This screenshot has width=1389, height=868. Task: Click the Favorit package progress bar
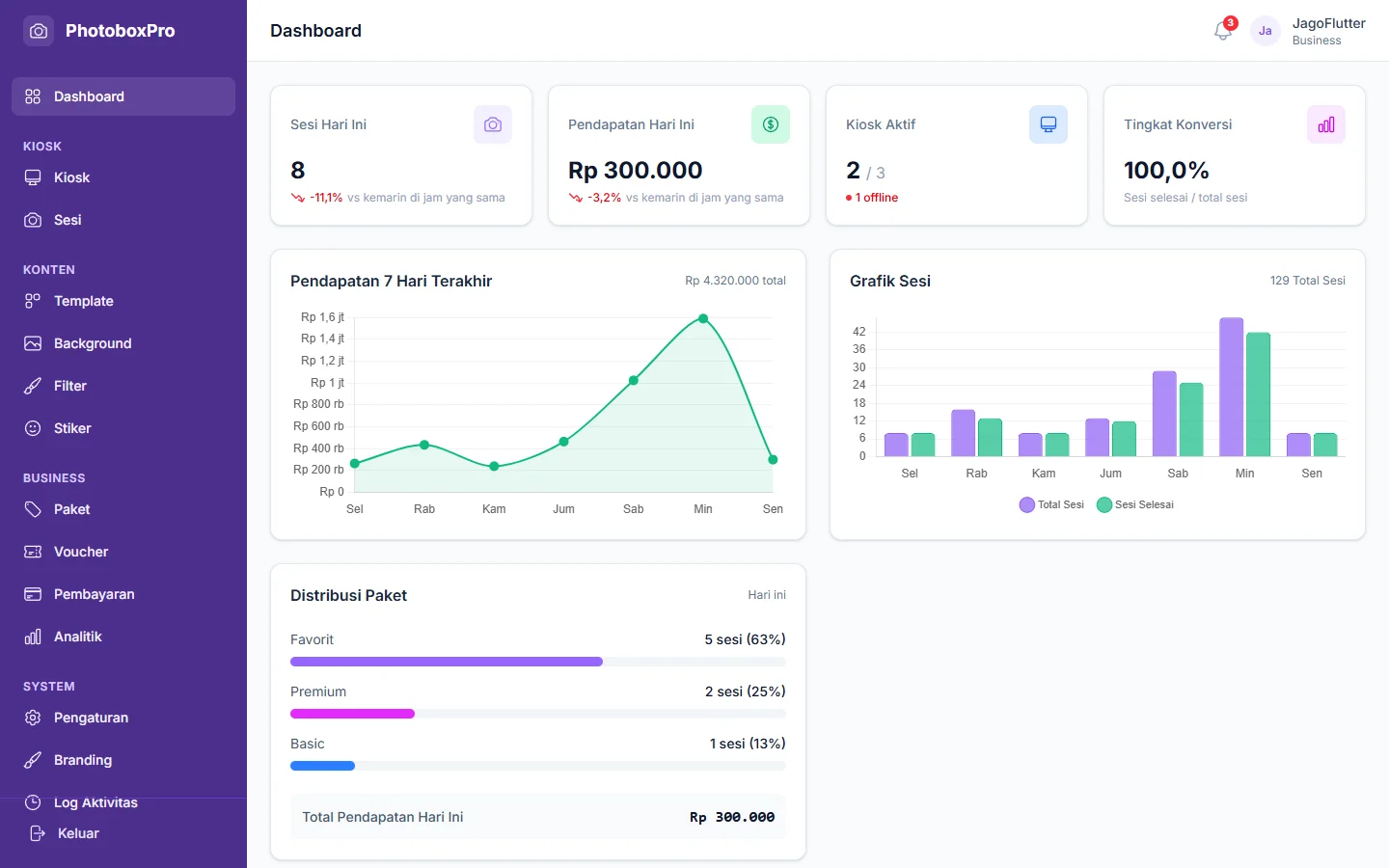[x=538, y=662]
